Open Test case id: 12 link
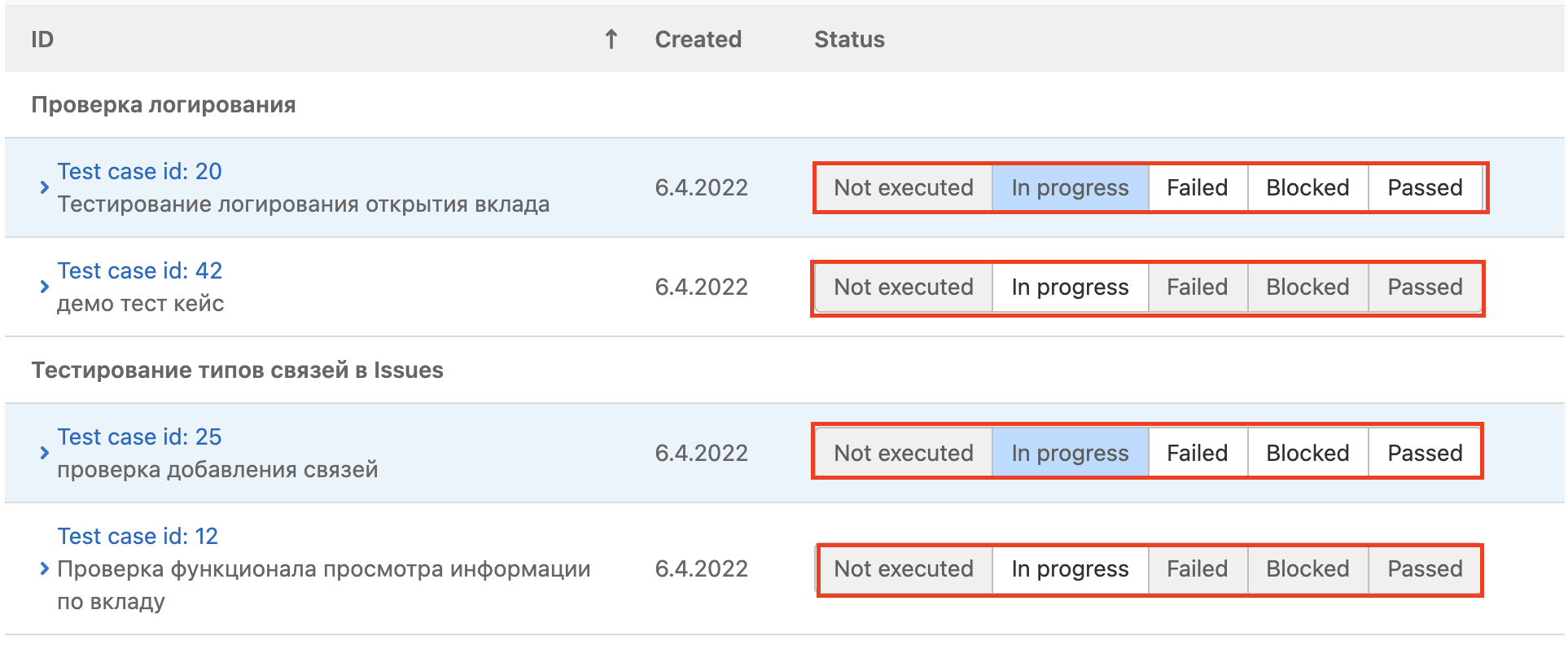The image size is (1568, 645). click(138, 536)
